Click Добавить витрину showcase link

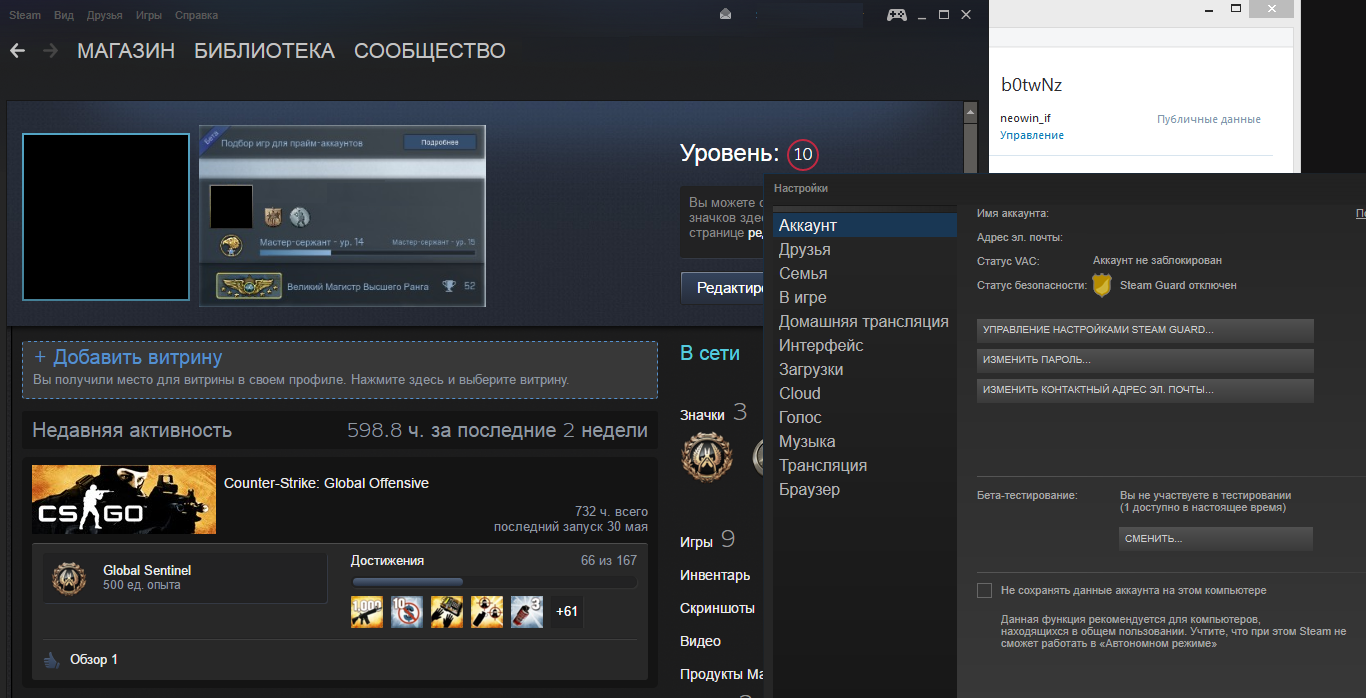[x=128, y=357]
